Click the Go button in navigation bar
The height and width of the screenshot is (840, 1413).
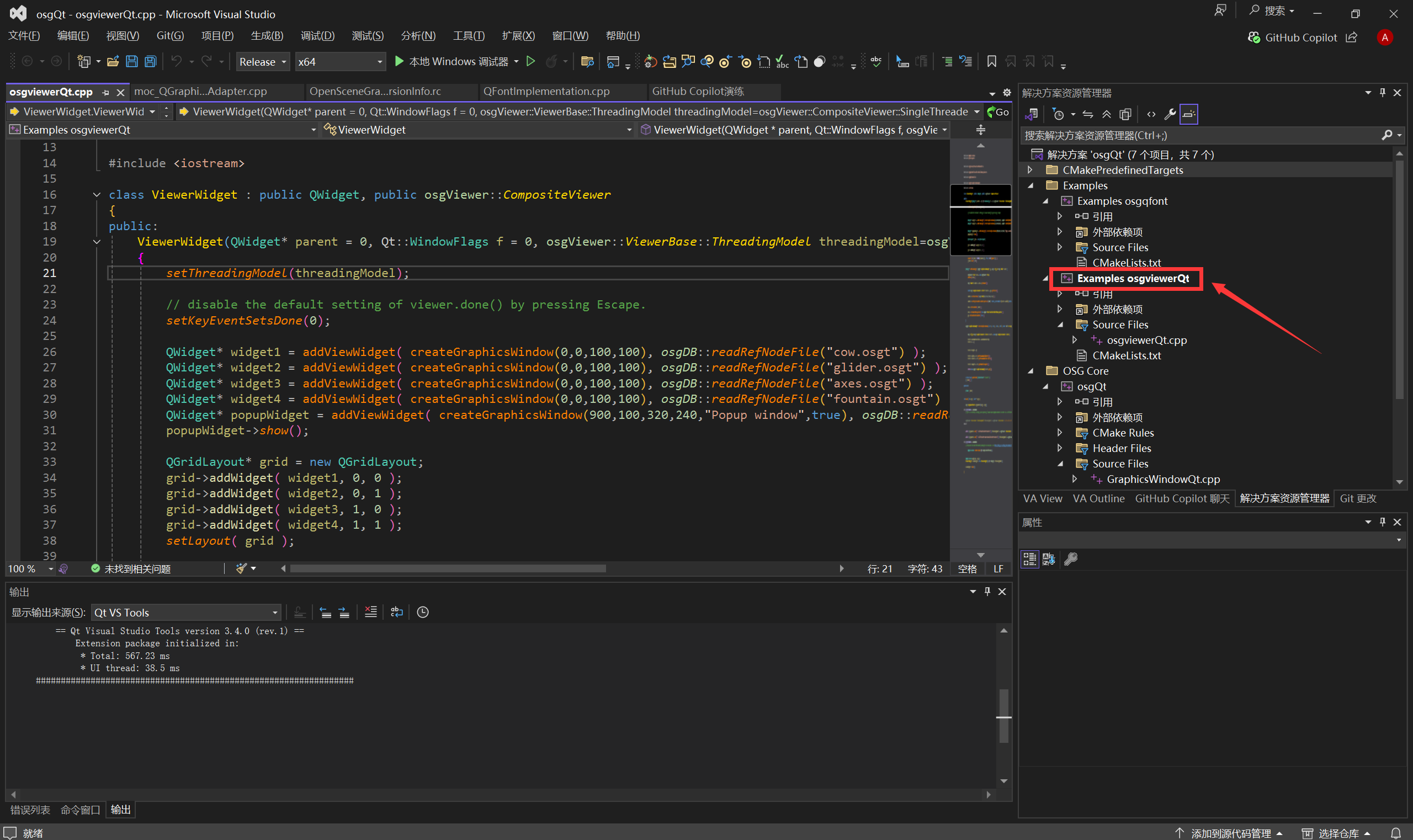(997, 112)
